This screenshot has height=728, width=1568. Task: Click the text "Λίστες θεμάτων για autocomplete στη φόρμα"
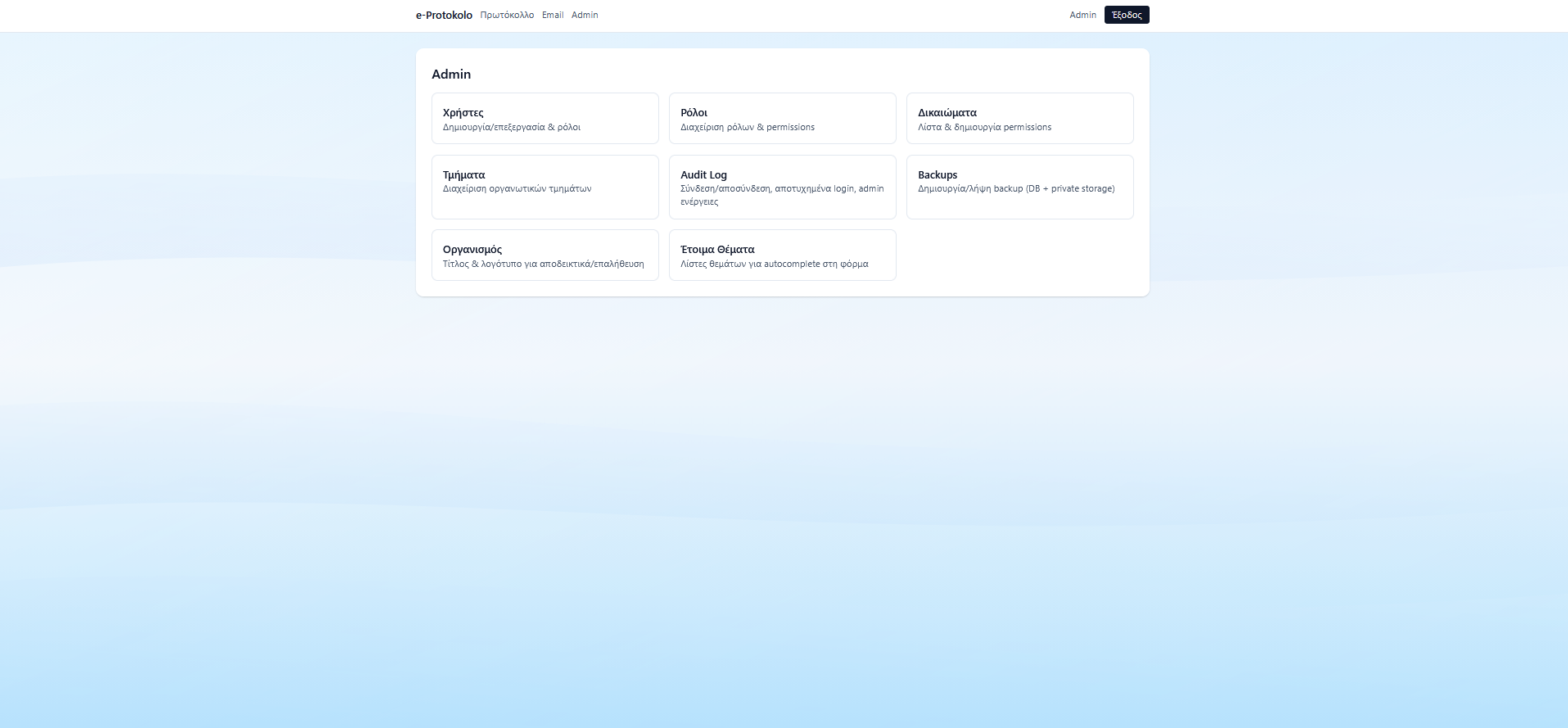(x=775, y=265)
